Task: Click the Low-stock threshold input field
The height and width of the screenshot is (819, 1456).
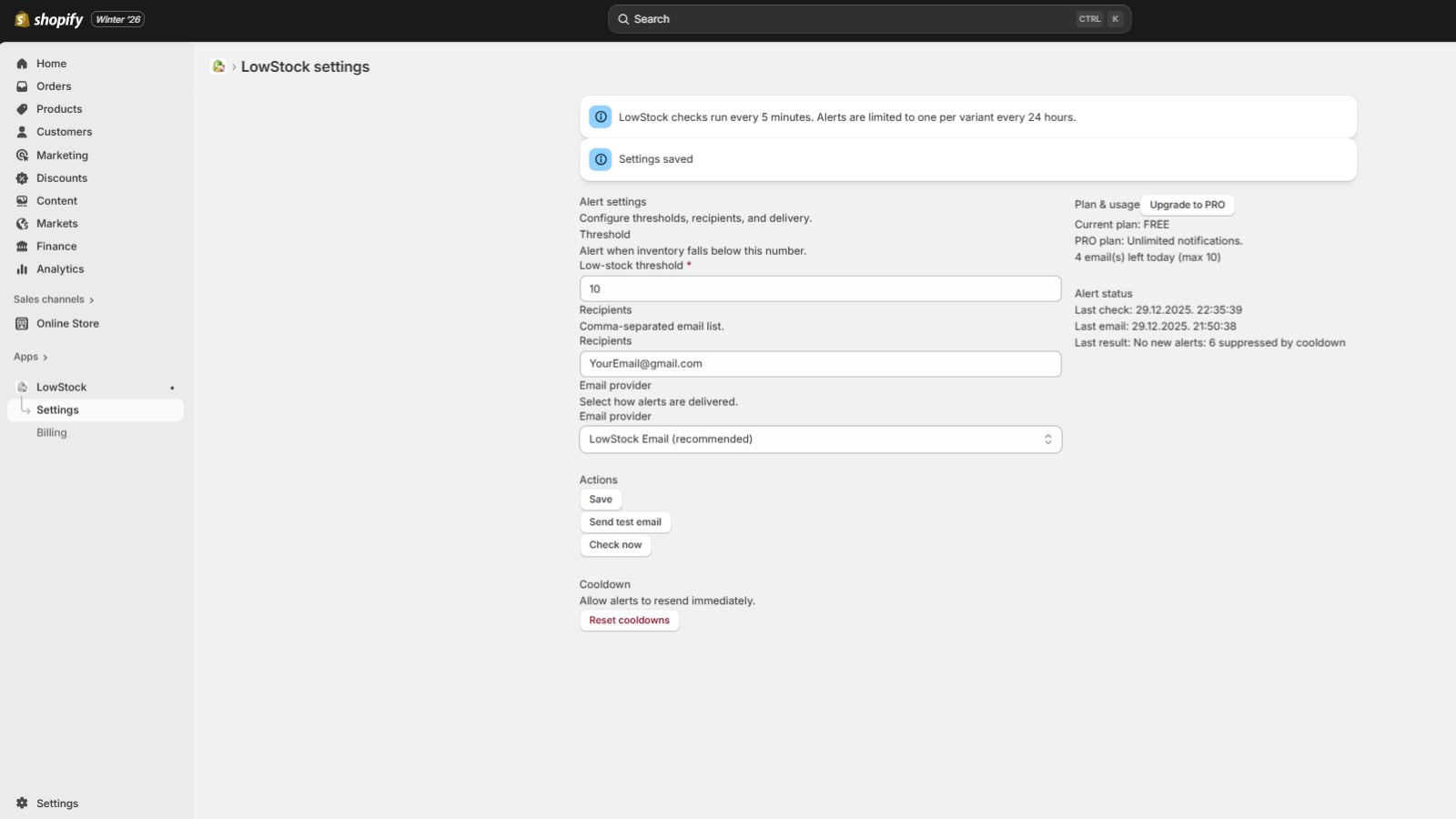Action: click(819, 288)
